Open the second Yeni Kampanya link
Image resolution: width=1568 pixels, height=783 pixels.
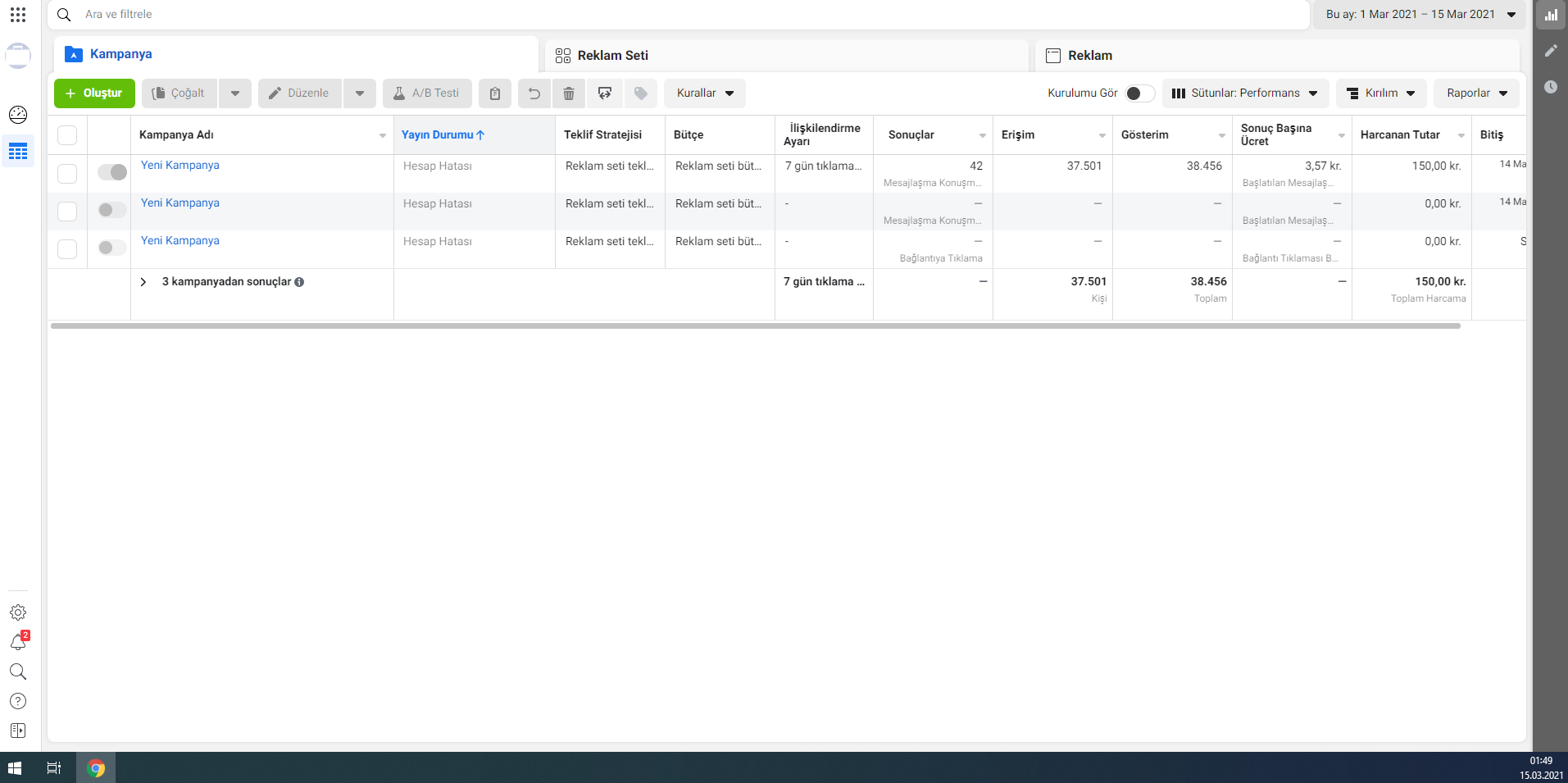pyautogui.click(x=180, y=203)
